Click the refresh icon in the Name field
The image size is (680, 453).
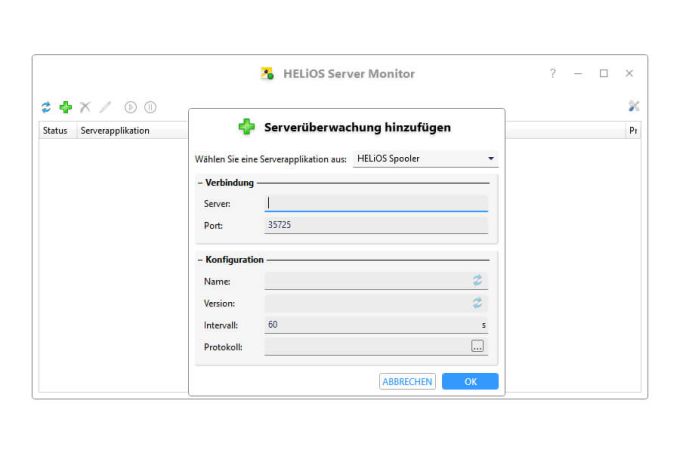click(x=477, y=280)
